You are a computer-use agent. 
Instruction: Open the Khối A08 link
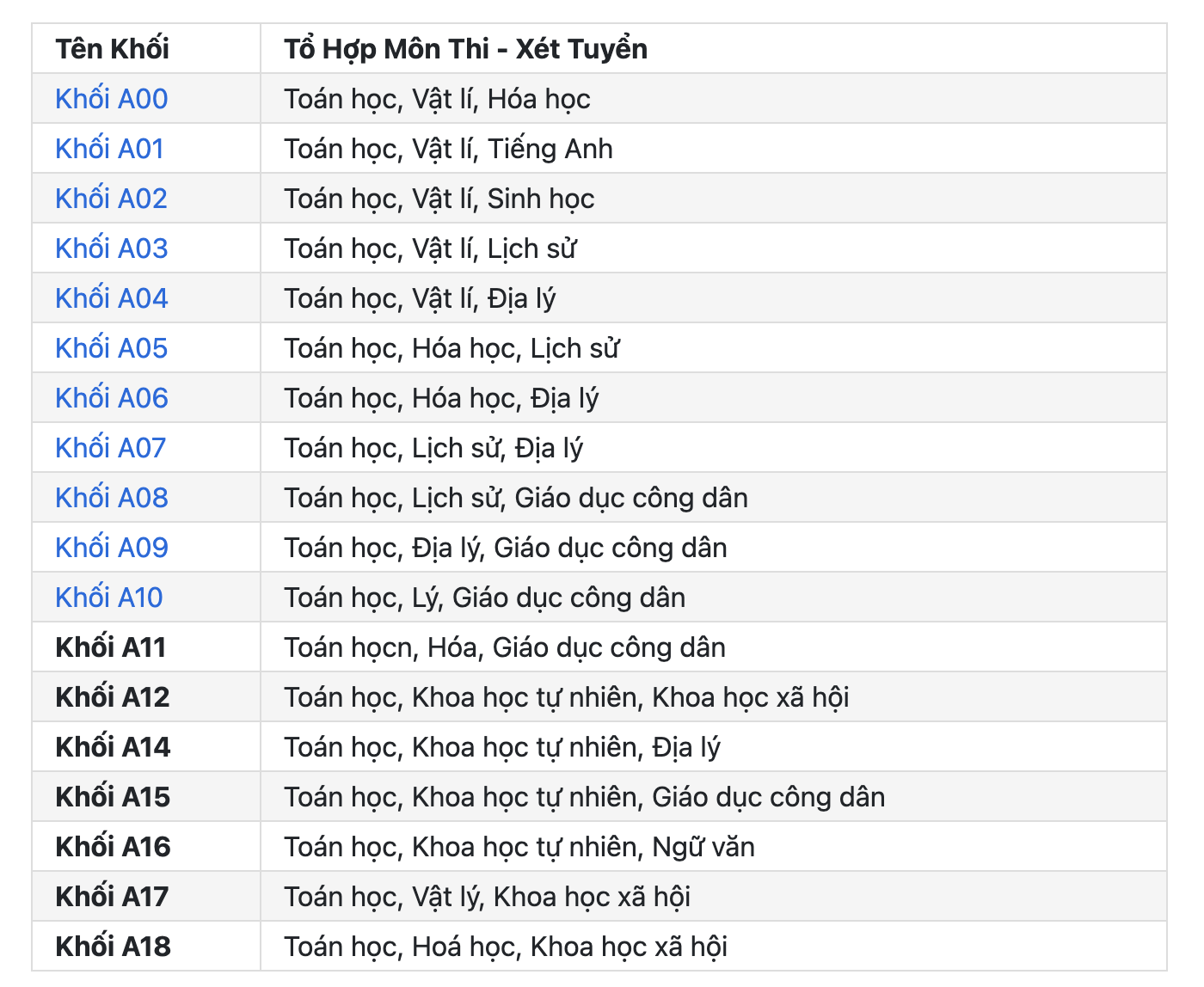[111, 498]
